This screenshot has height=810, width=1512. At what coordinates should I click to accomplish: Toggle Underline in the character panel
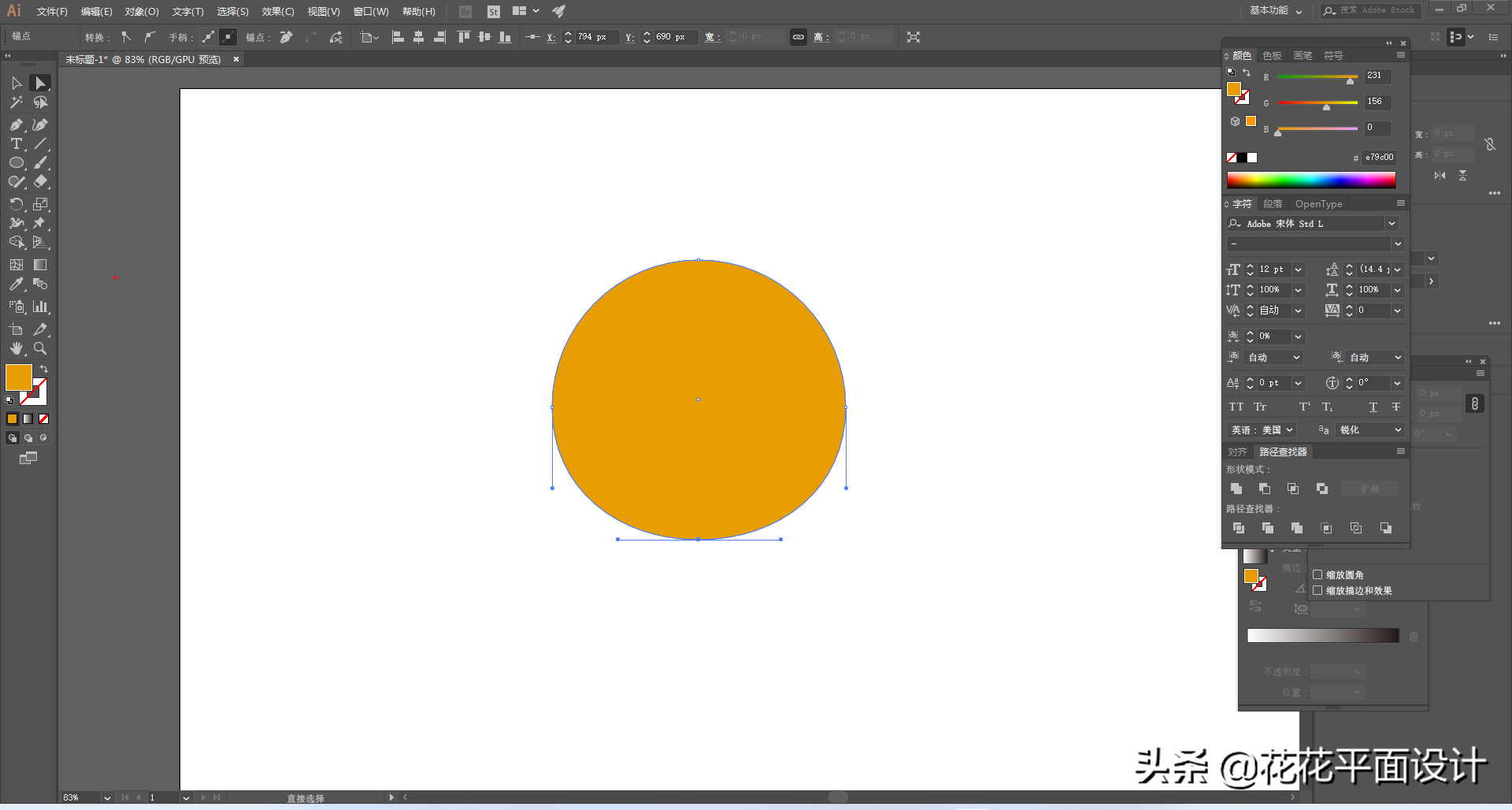click(x=1373, y=407)
